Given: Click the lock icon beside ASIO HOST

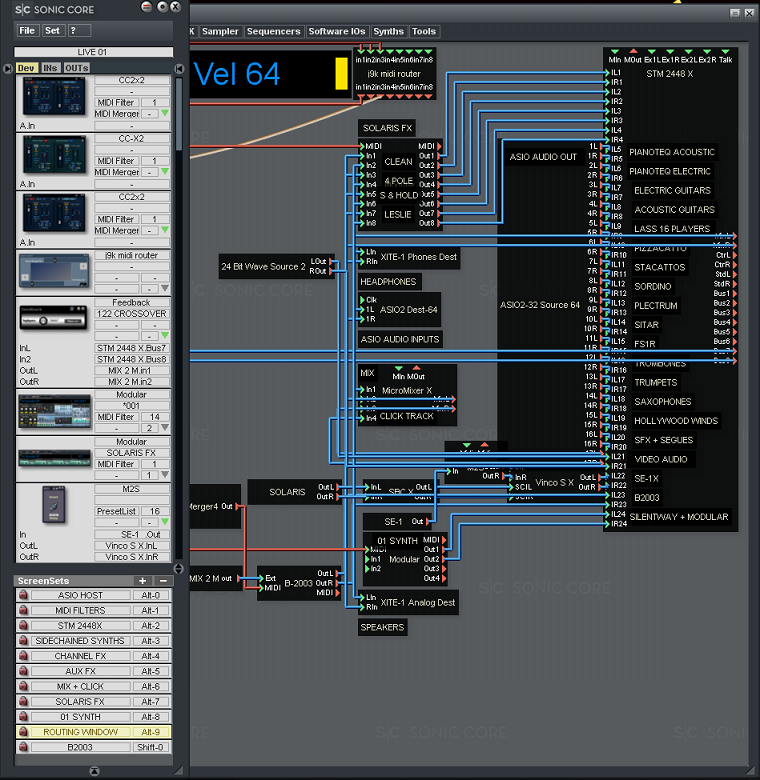Looking at the screenshot, I should pos(23,596).
